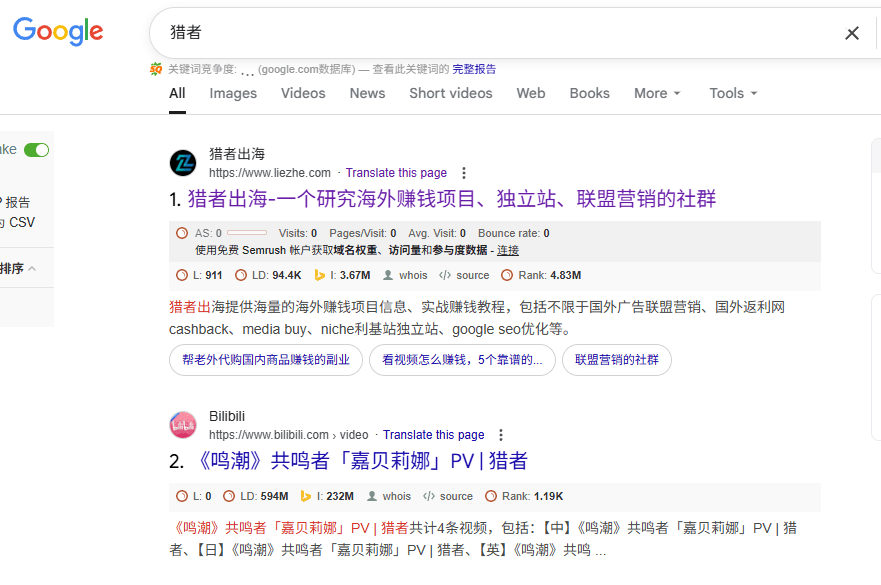Open the three-dot menu for the Bilibili result
Viewport: 881px width, 585px height.
click(501, 435)
